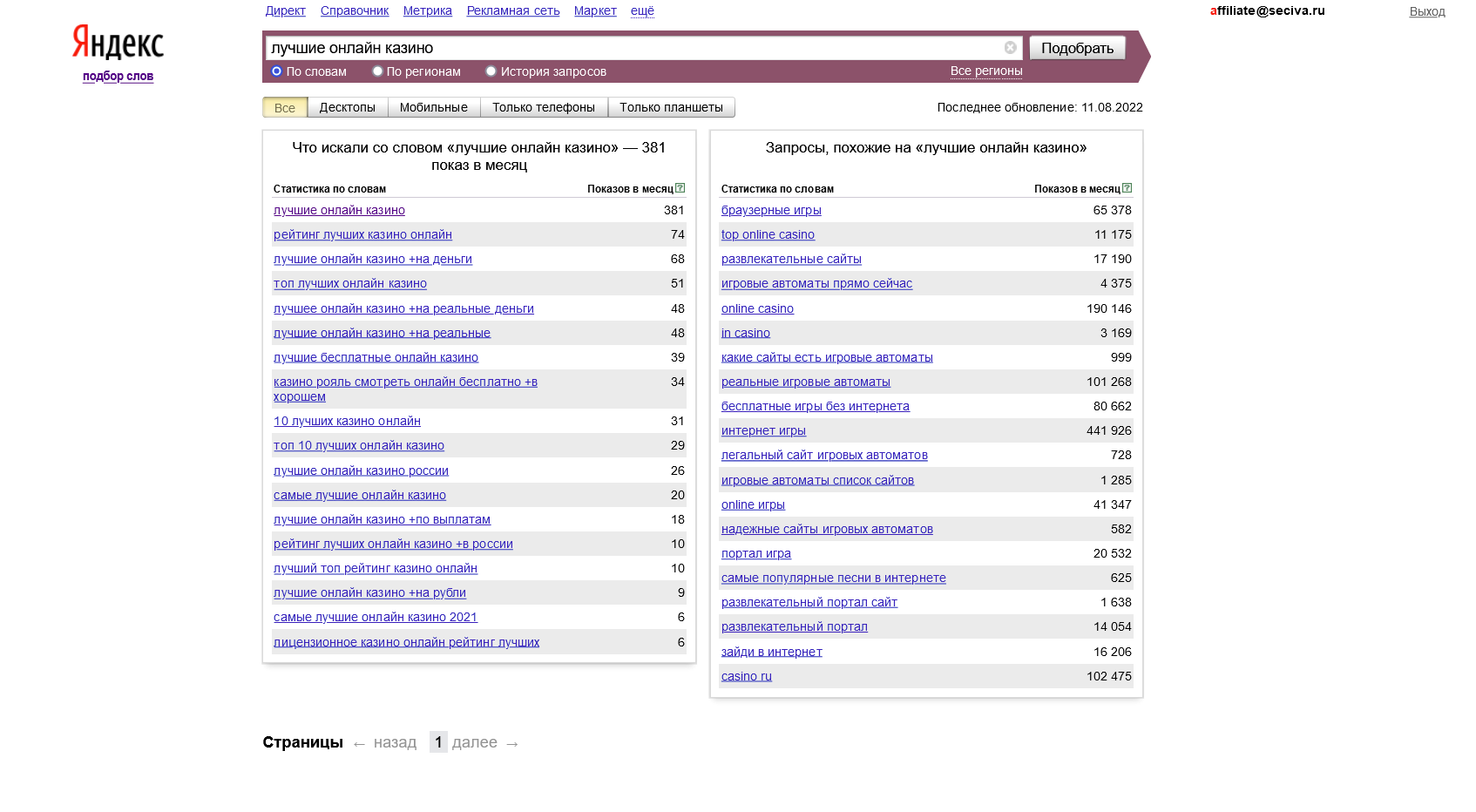Open Метрика in top navigation
Screen dimensions: 1476x812
(428, 10)
